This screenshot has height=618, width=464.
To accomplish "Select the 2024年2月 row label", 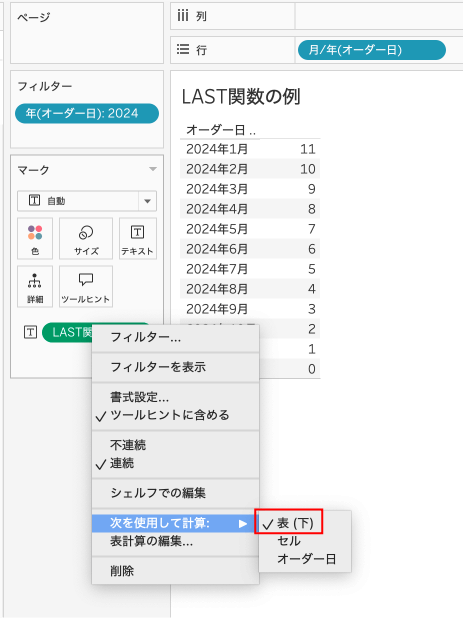I will coord(217,169).
